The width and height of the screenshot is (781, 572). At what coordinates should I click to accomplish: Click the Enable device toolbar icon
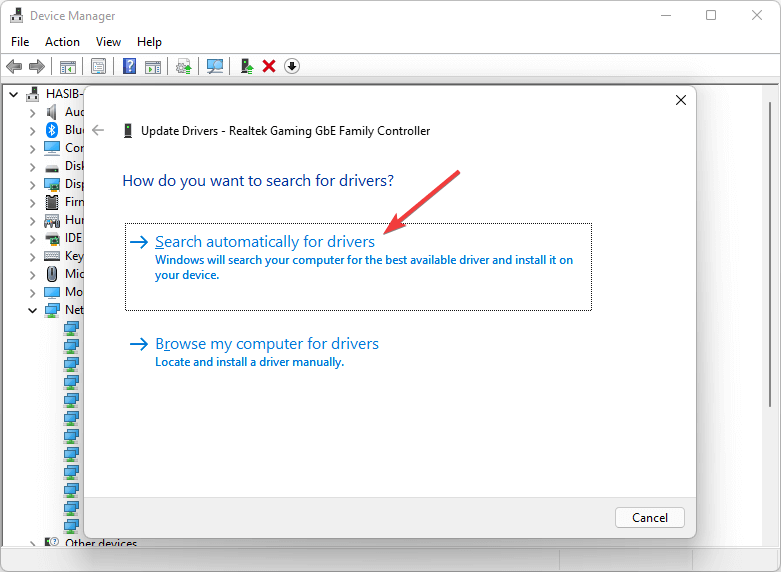point(247,66)
